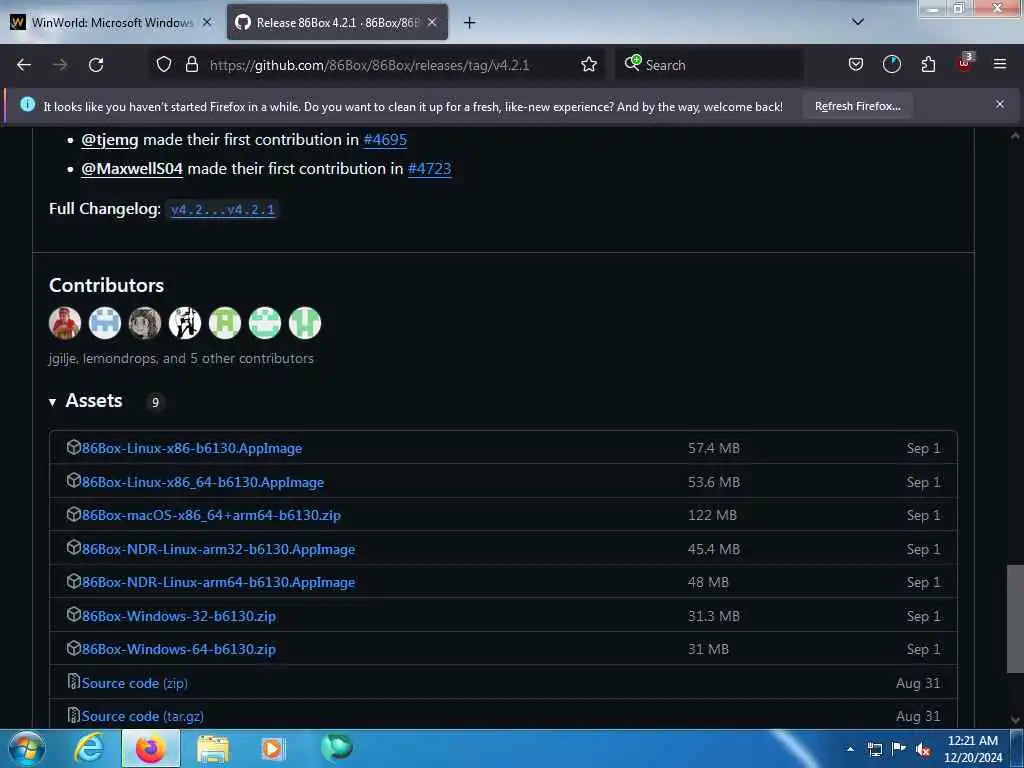
Task: Download 86Box-Linux-x86-b6130.AppImage
Action: tap(192, 449)
